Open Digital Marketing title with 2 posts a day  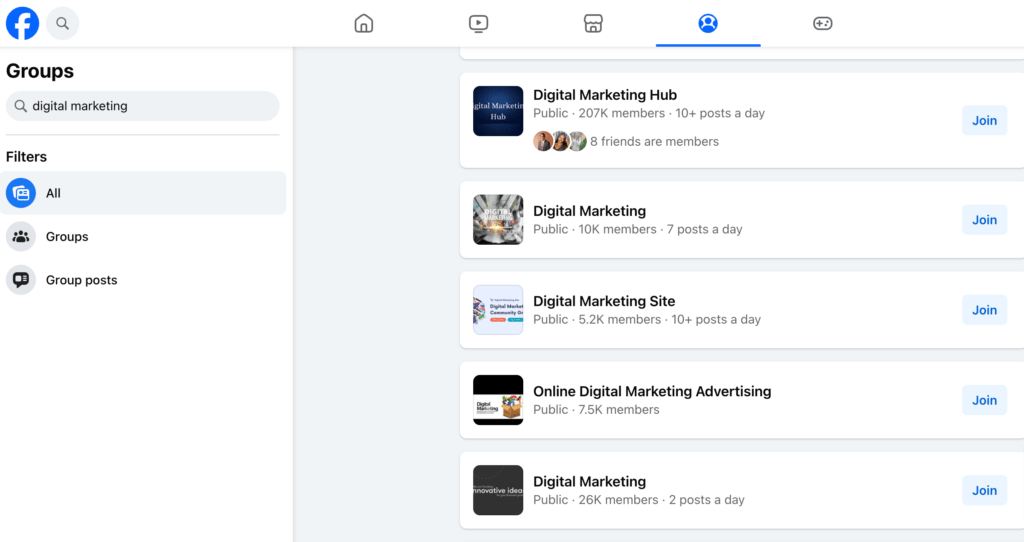[x=589, y=481]
